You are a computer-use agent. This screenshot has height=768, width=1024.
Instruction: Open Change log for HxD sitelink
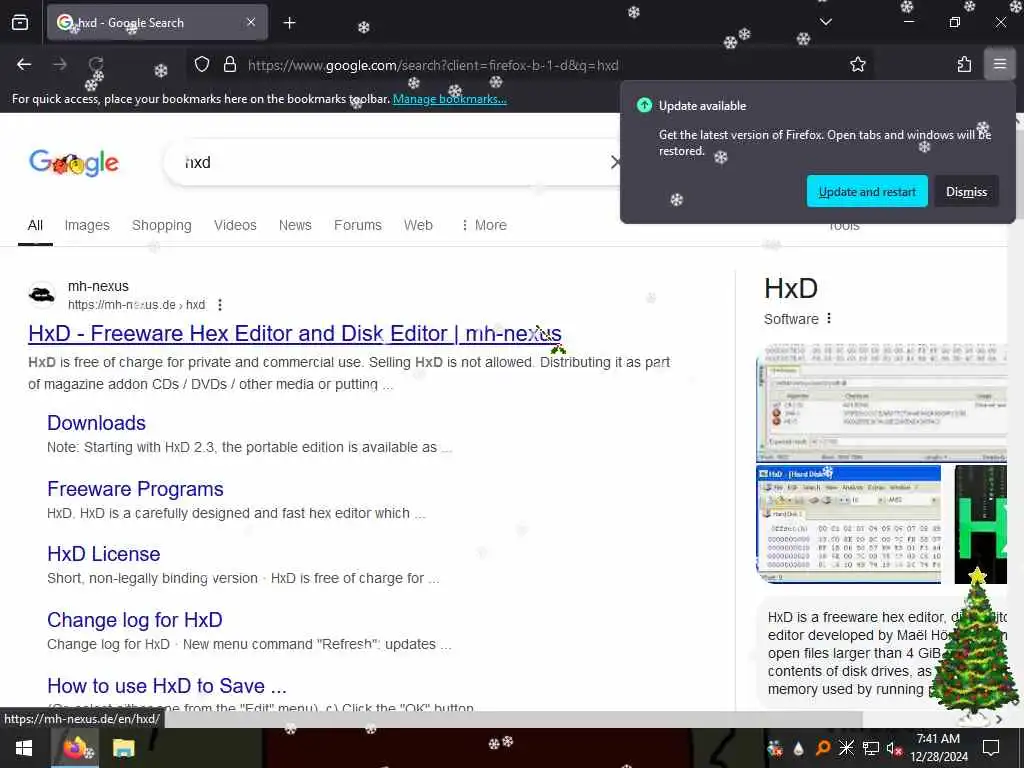(x=135, y=620)
